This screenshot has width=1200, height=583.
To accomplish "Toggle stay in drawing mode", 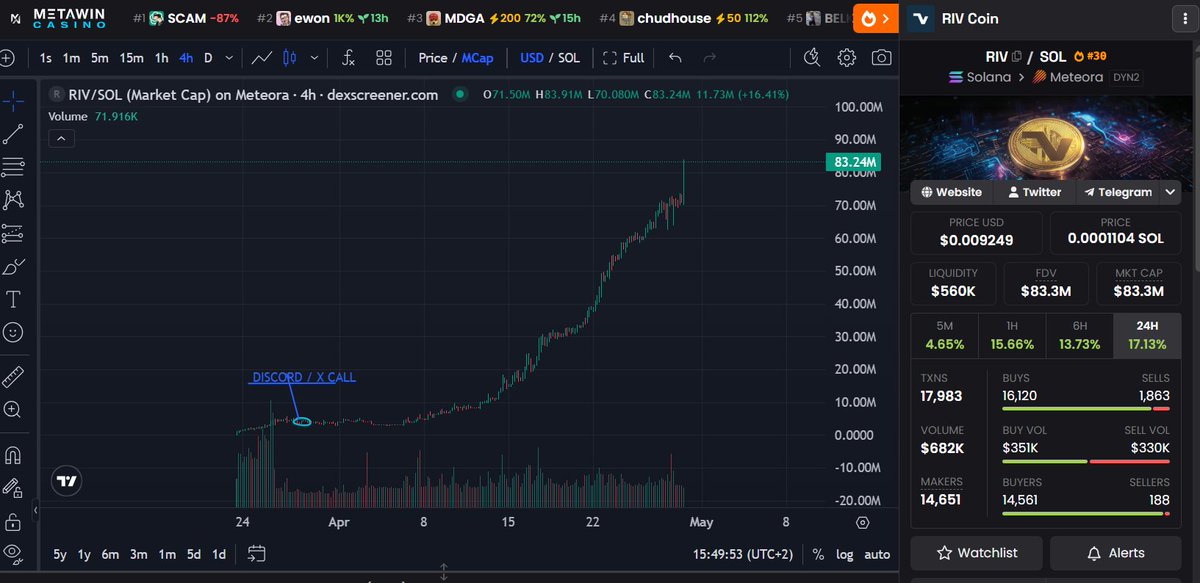I will coord(13,488).
